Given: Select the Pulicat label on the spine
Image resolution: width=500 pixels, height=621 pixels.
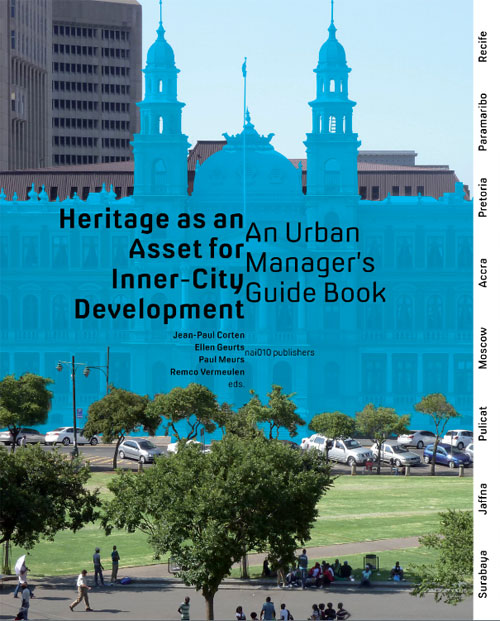Looking at the screenshot, I should tap(482, 423).
